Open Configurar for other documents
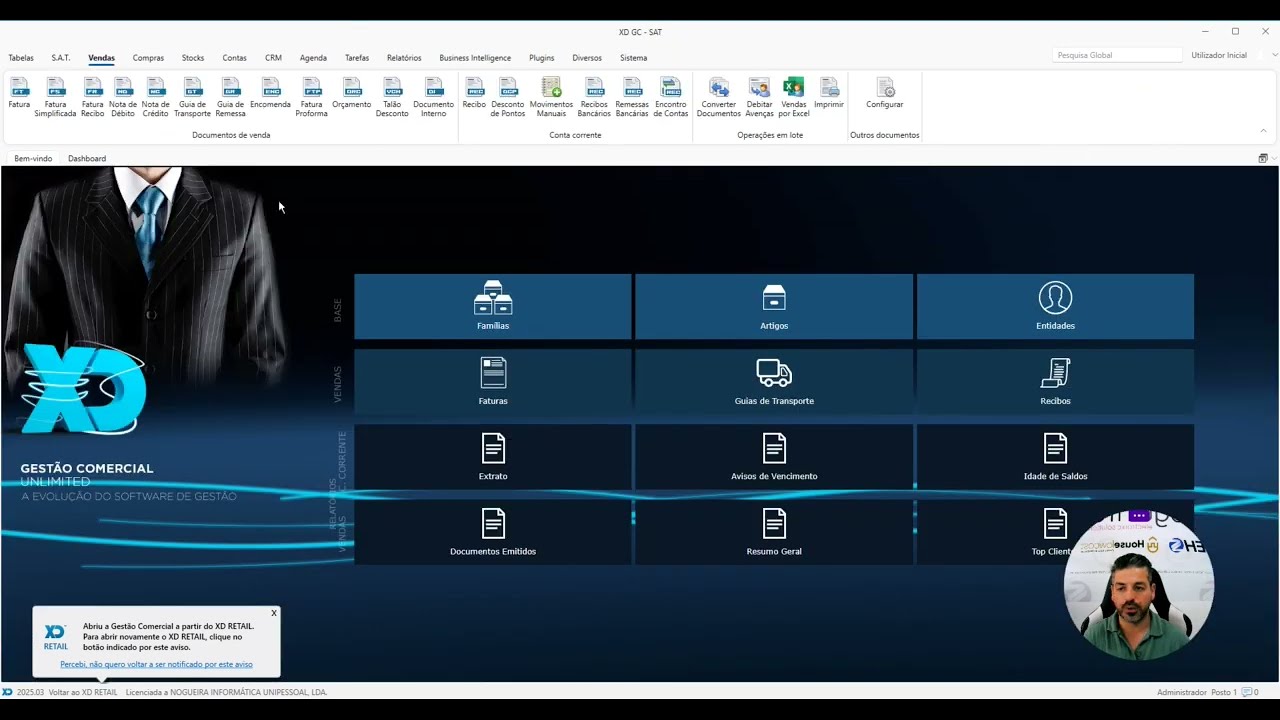1280x720 pixels. pyautogui.click(x=885, y=93)
